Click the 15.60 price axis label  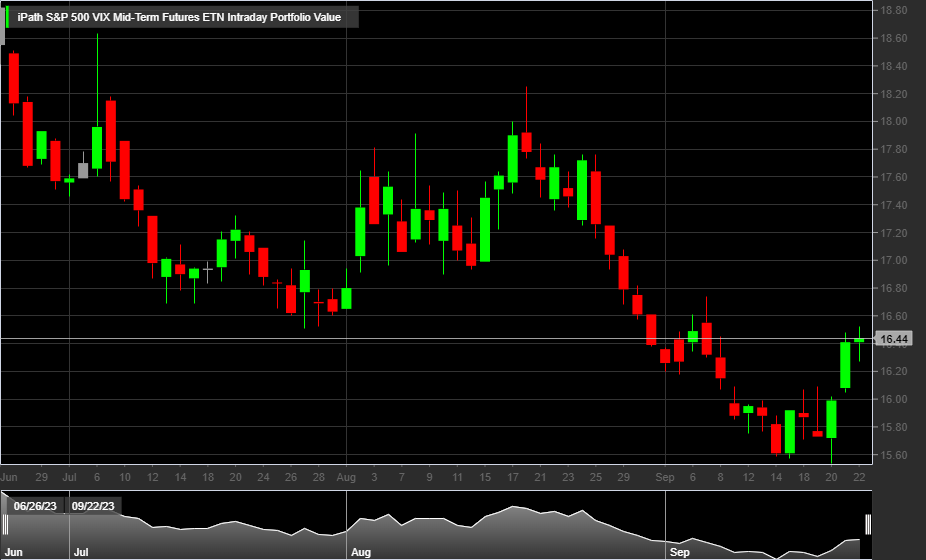click(x=894, y=455)
